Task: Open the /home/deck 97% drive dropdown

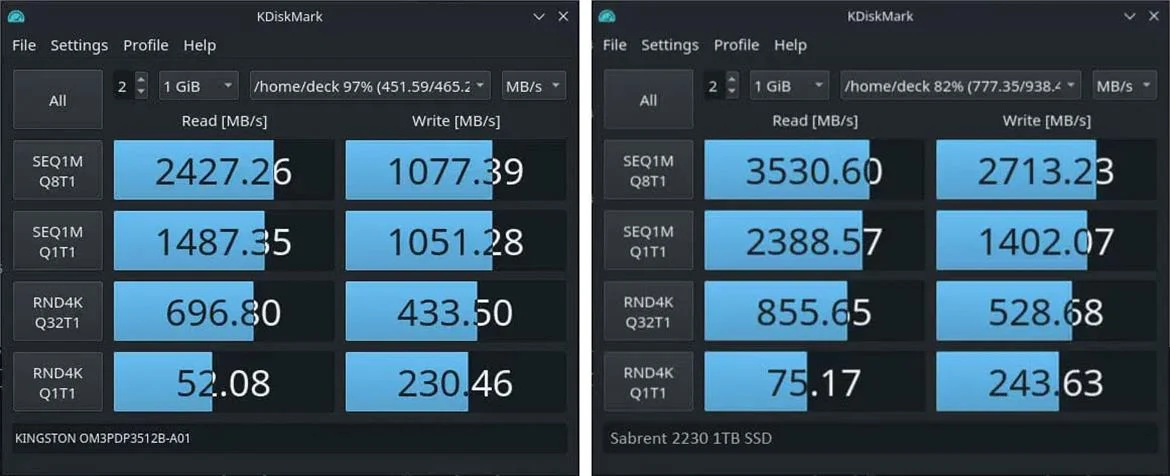Action: tap(370, 86)
